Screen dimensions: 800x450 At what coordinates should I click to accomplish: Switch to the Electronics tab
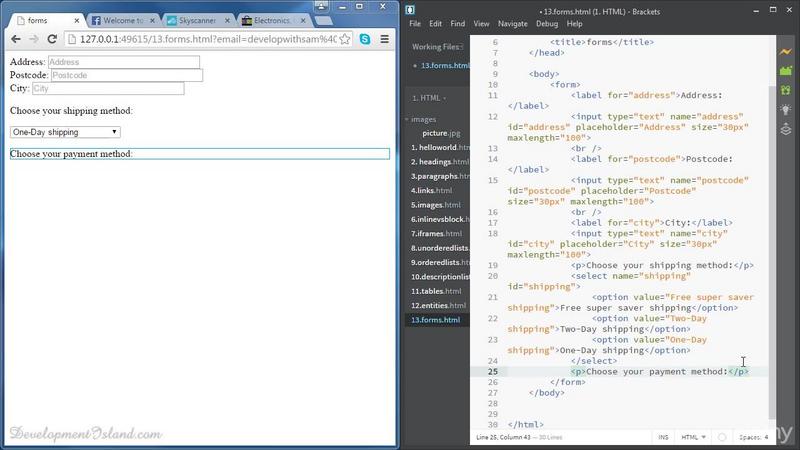(x=272, y=20)
